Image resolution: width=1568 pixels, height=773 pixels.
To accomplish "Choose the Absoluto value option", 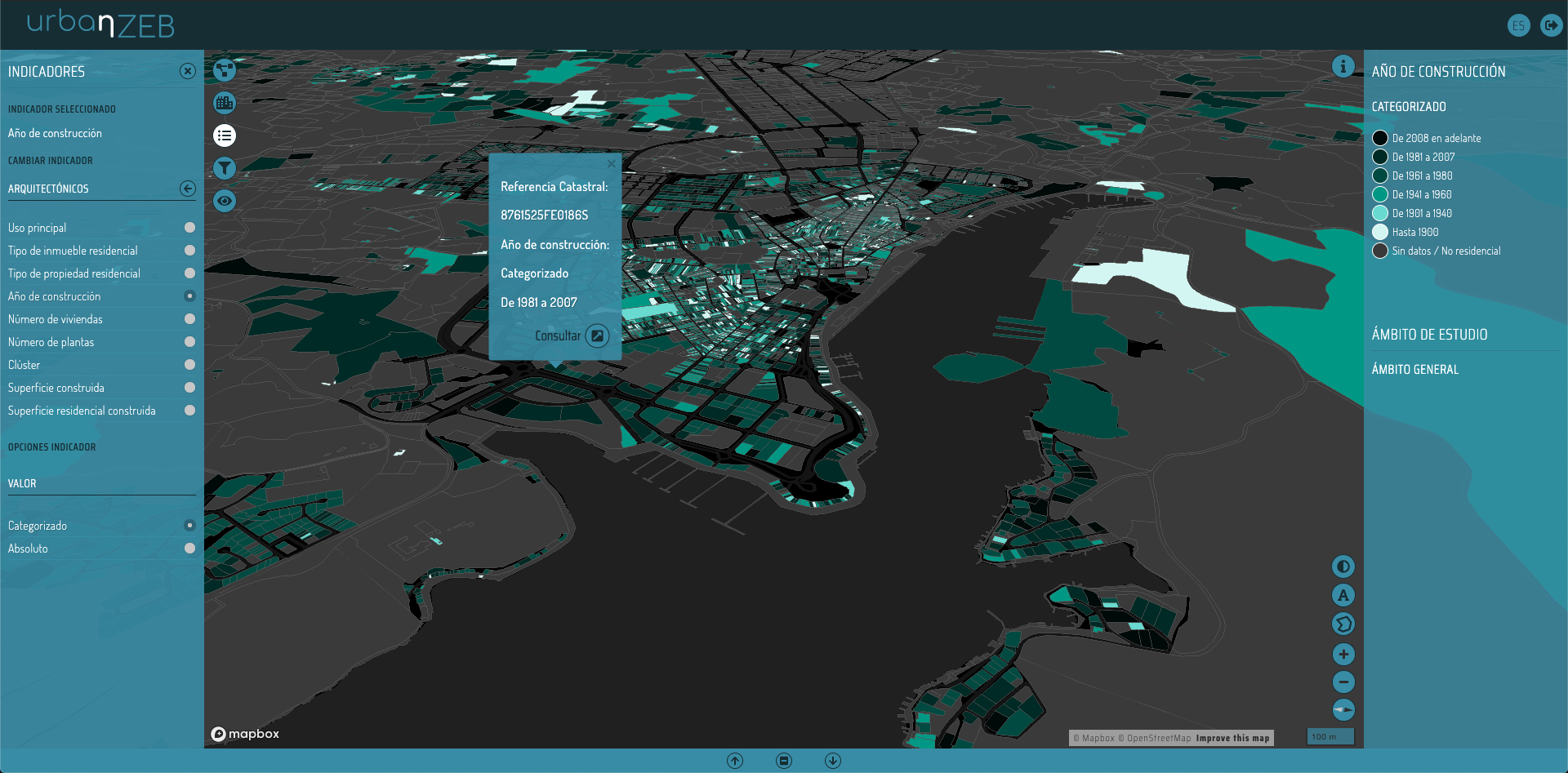I will click(189, 549).
